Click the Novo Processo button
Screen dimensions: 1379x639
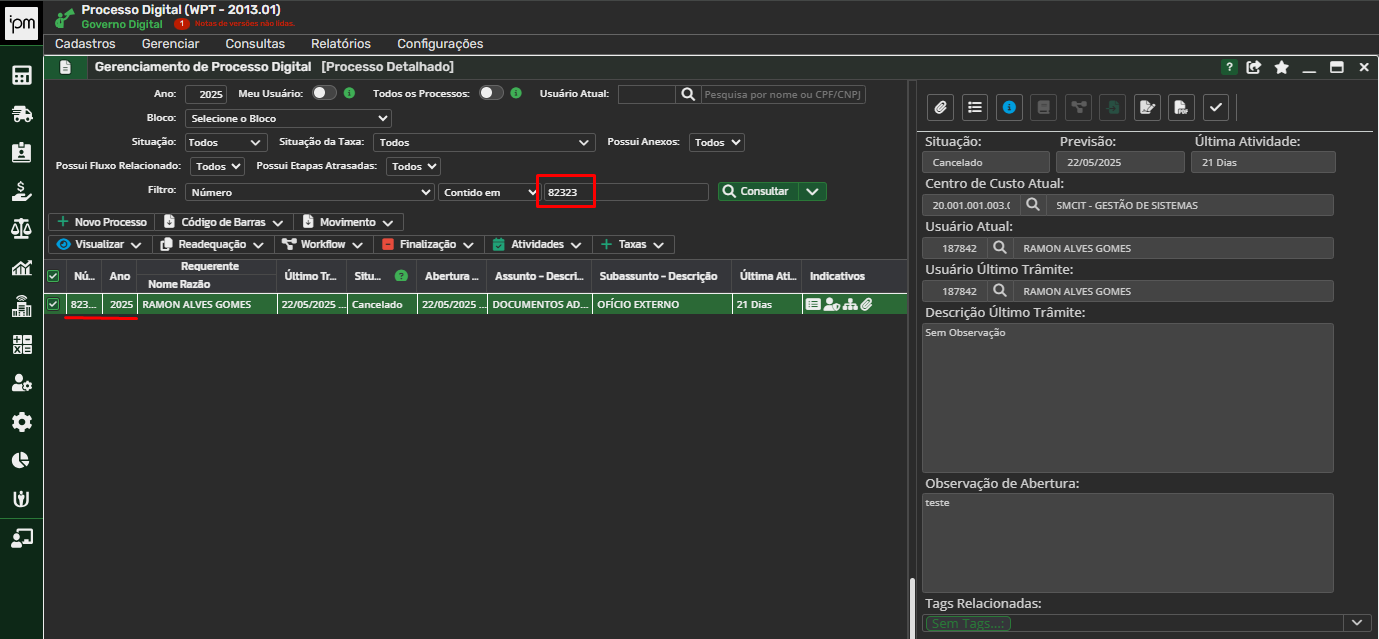point(102,222)
